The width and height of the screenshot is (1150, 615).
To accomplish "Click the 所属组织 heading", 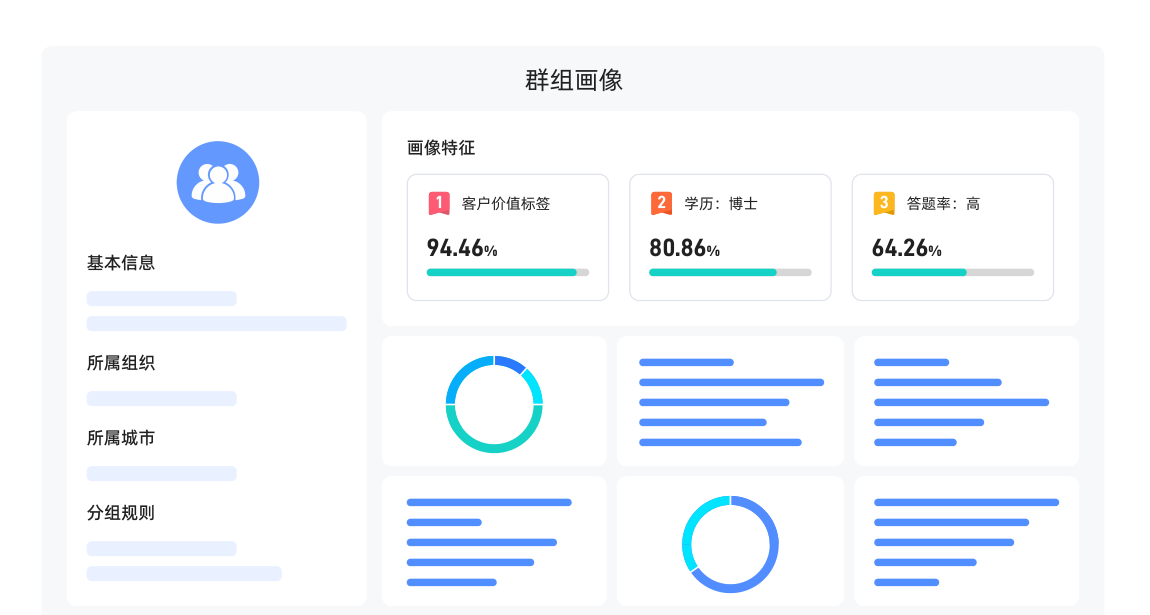I will tap(121, 363).
